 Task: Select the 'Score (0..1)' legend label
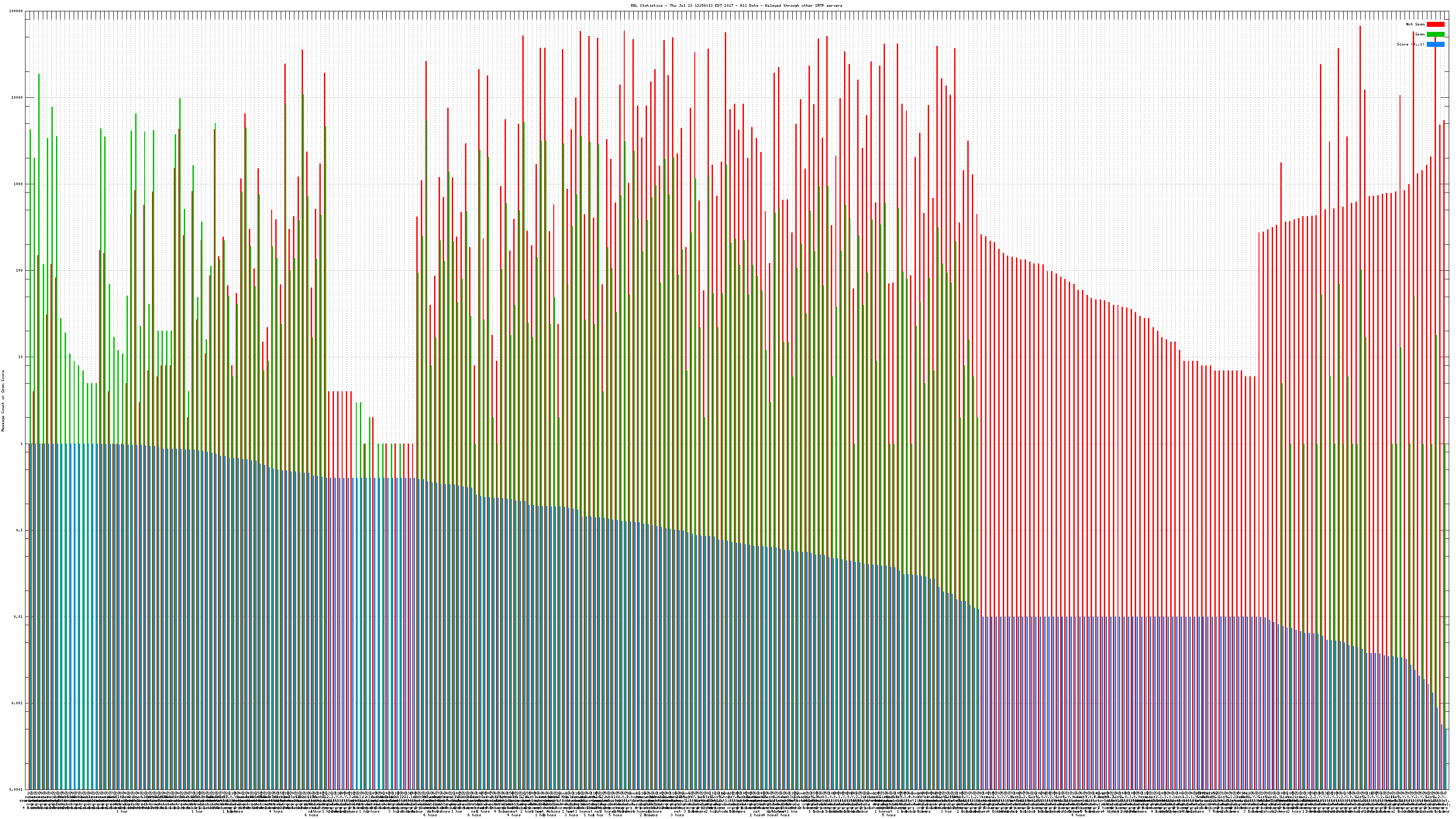coord(1410,44)
